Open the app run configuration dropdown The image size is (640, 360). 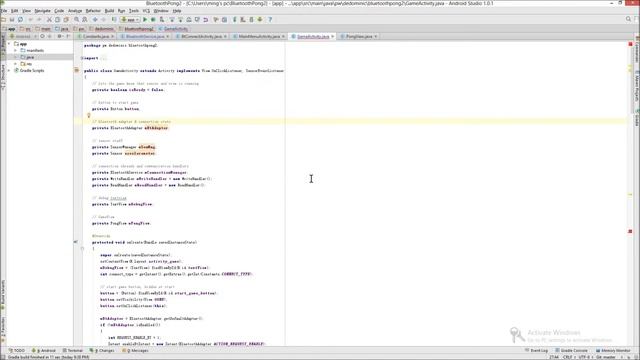pos(130,20)
